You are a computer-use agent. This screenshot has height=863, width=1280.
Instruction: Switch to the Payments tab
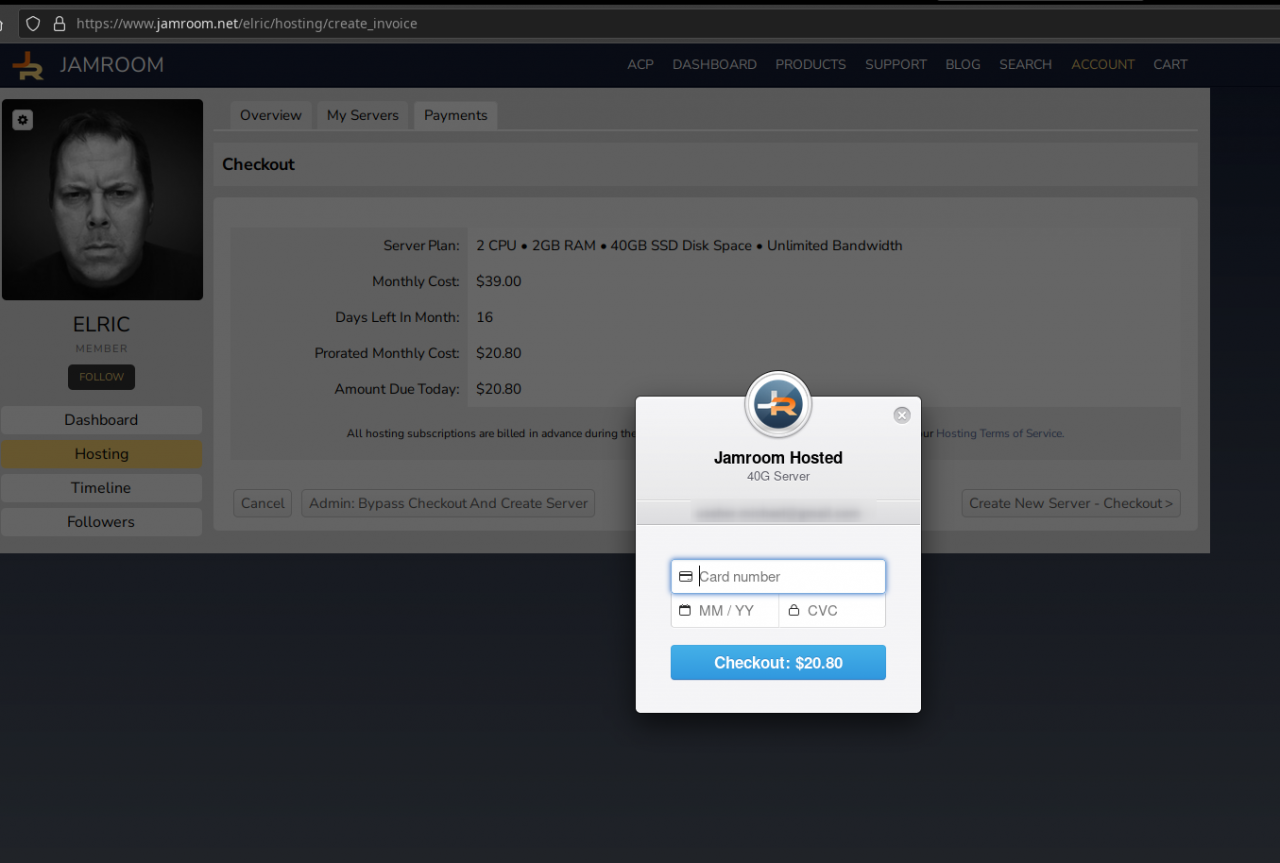pos(456,116)
